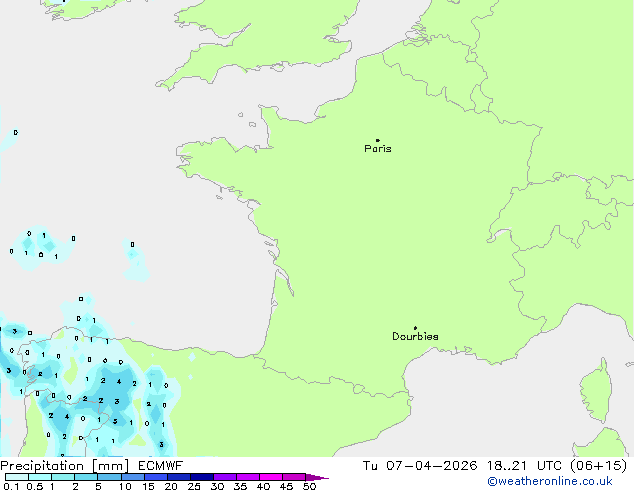Pick the 0.5–1 mm legend swatch
Viewport: 634px width, 490px height.
(x=40, y=477)
